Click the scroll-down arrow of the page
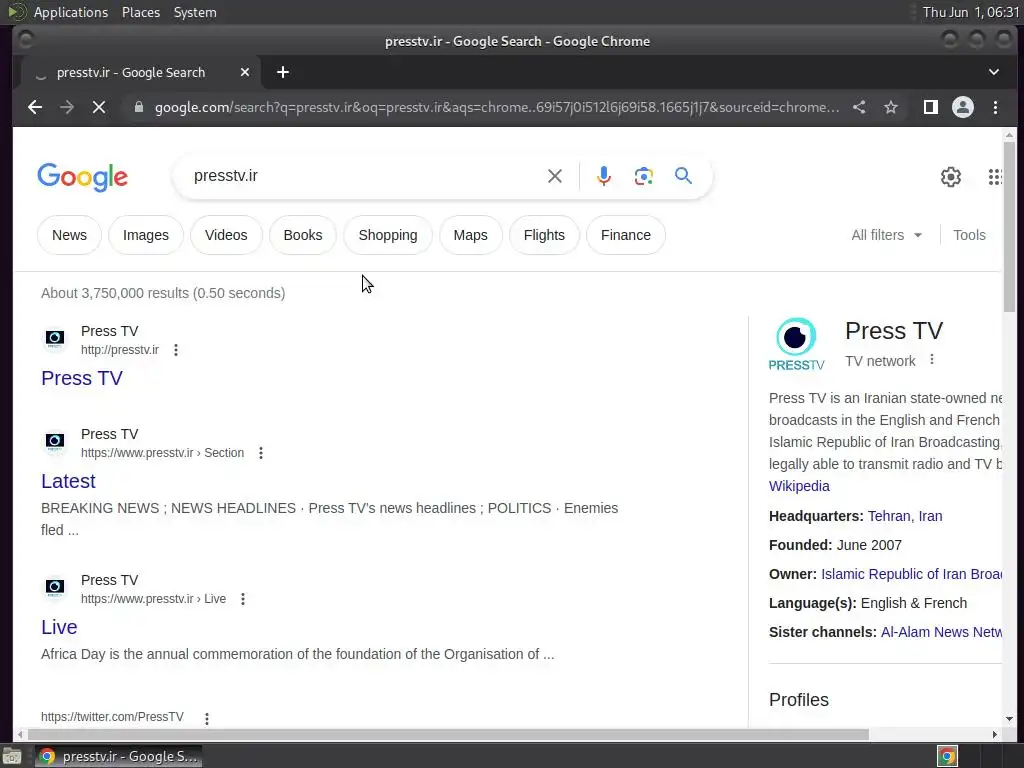 click(1009, 719)
